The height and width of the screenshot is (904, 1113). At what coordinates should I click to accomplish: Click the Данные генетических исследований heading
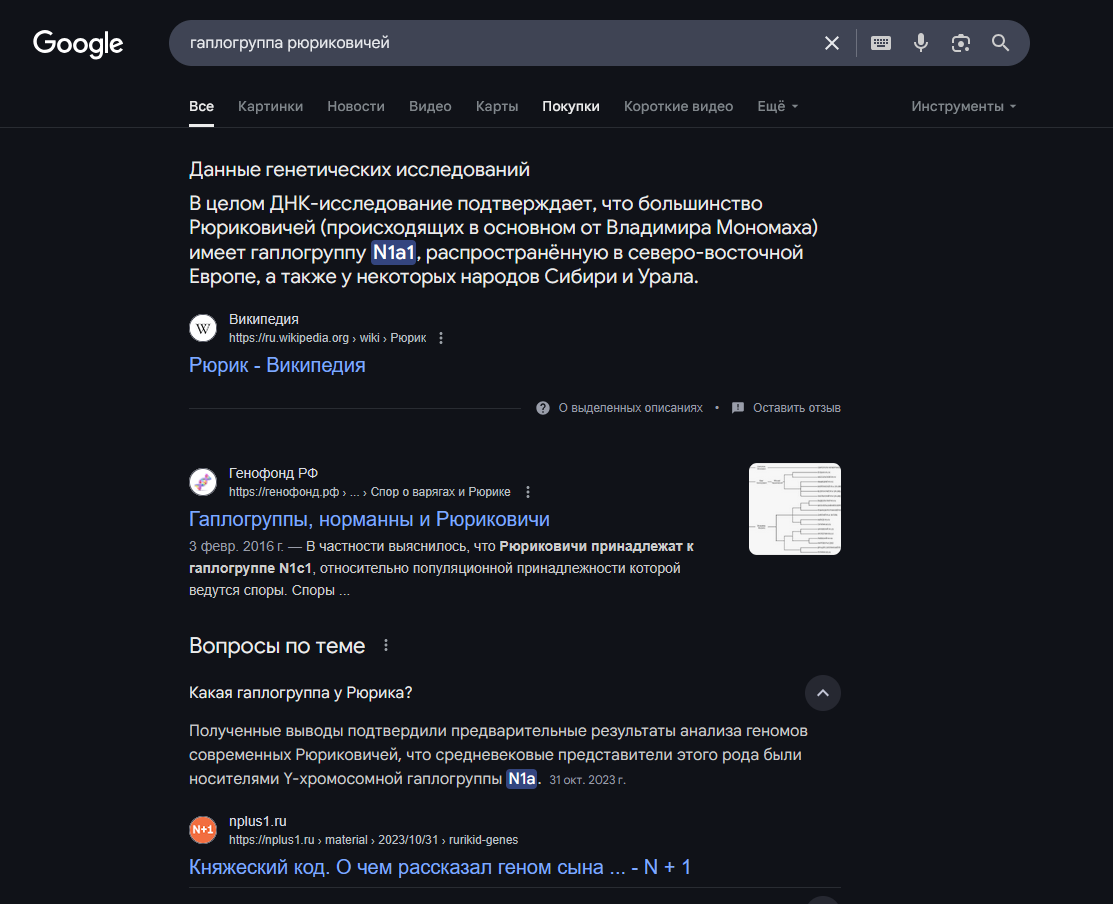tap(359, 170)
